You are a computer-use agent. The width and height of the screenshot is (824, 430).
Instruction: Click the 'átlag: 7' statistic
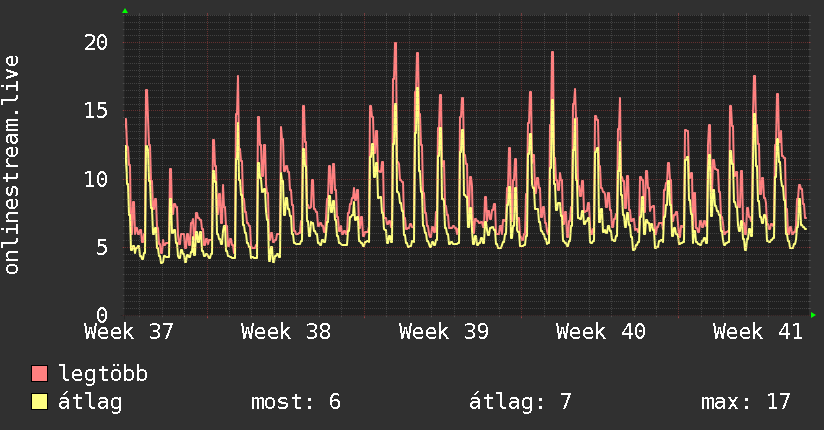point(520,402)
